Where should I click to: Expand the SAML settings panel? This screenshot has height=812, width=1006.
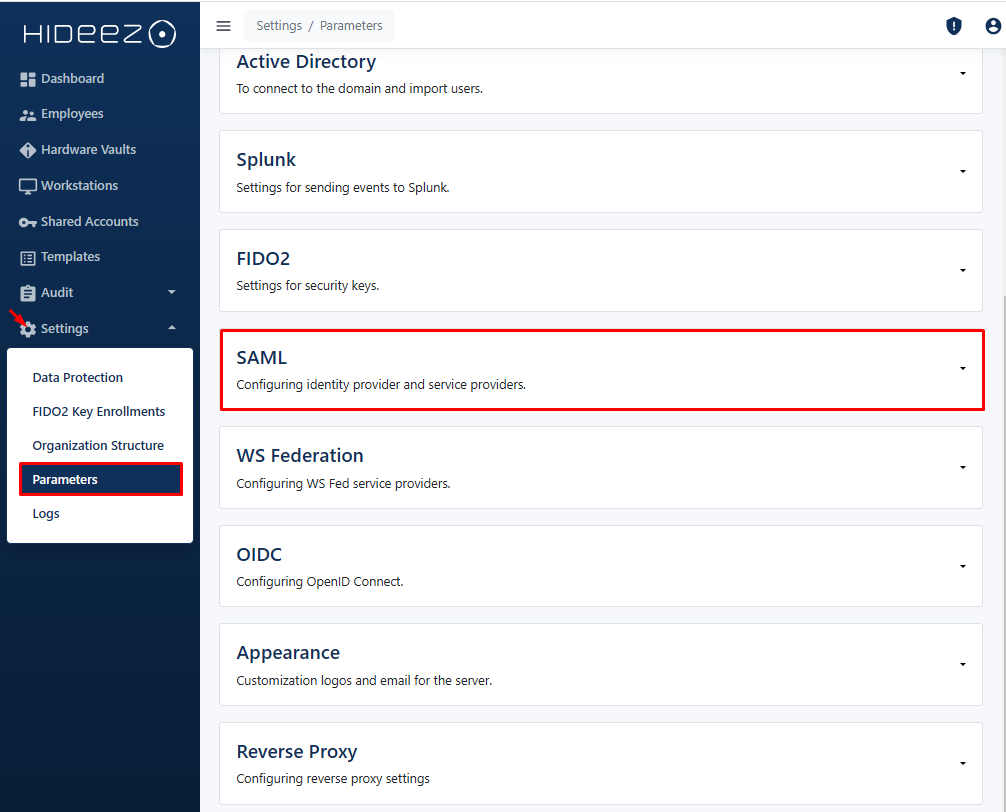[x=962, y=369]
